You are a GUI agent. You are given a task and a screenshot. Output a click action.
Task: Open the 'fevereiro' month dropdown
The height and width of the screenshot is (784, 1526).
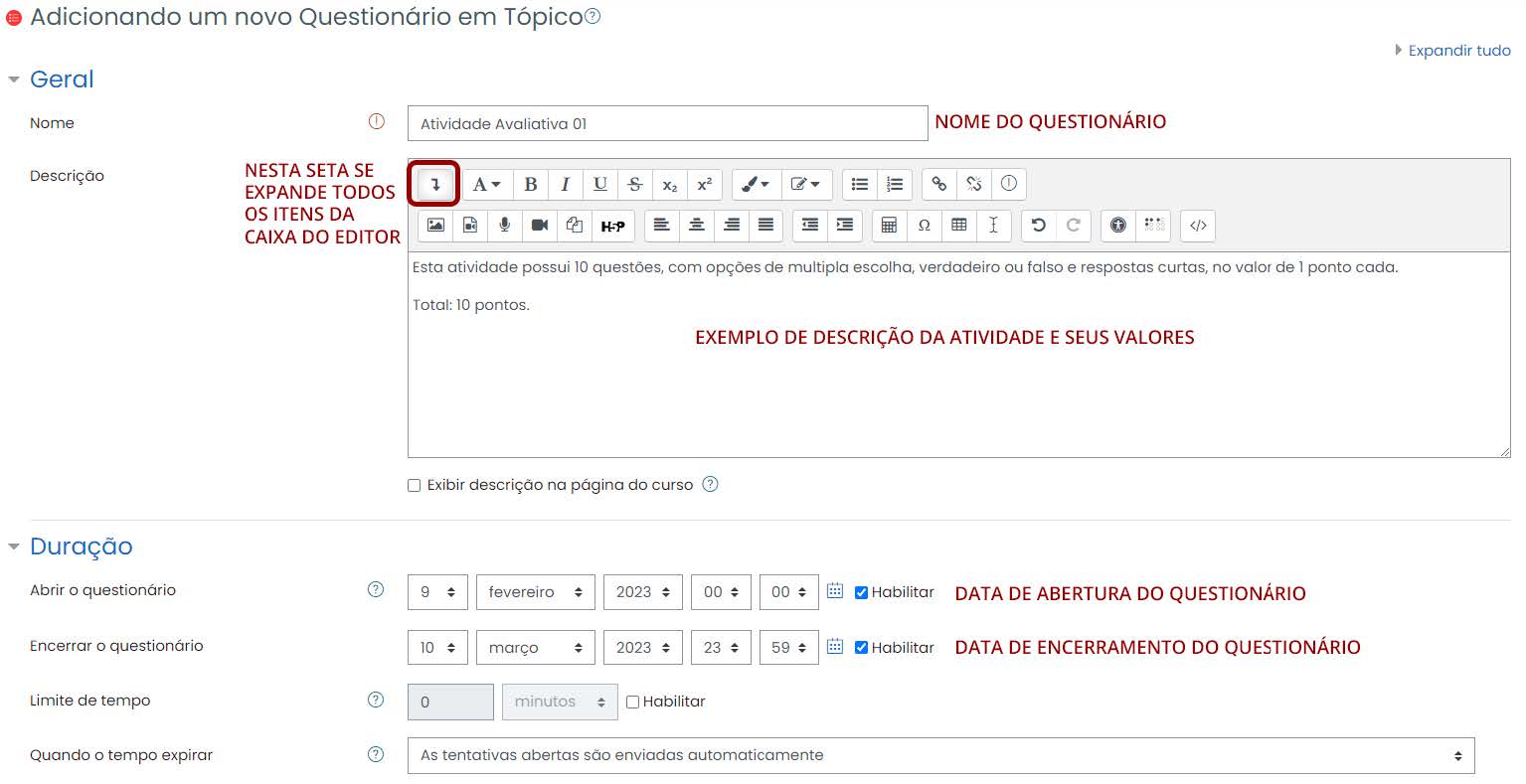pos(535,591)
